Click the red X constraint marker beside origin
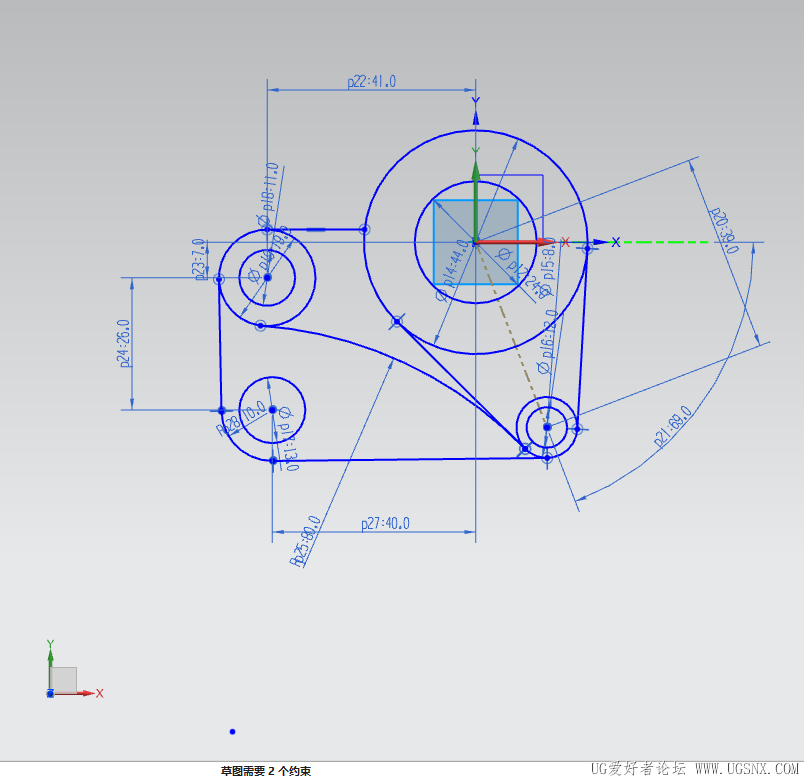The width and height of the screenshot is (804, 781). [x=565, y=242]
